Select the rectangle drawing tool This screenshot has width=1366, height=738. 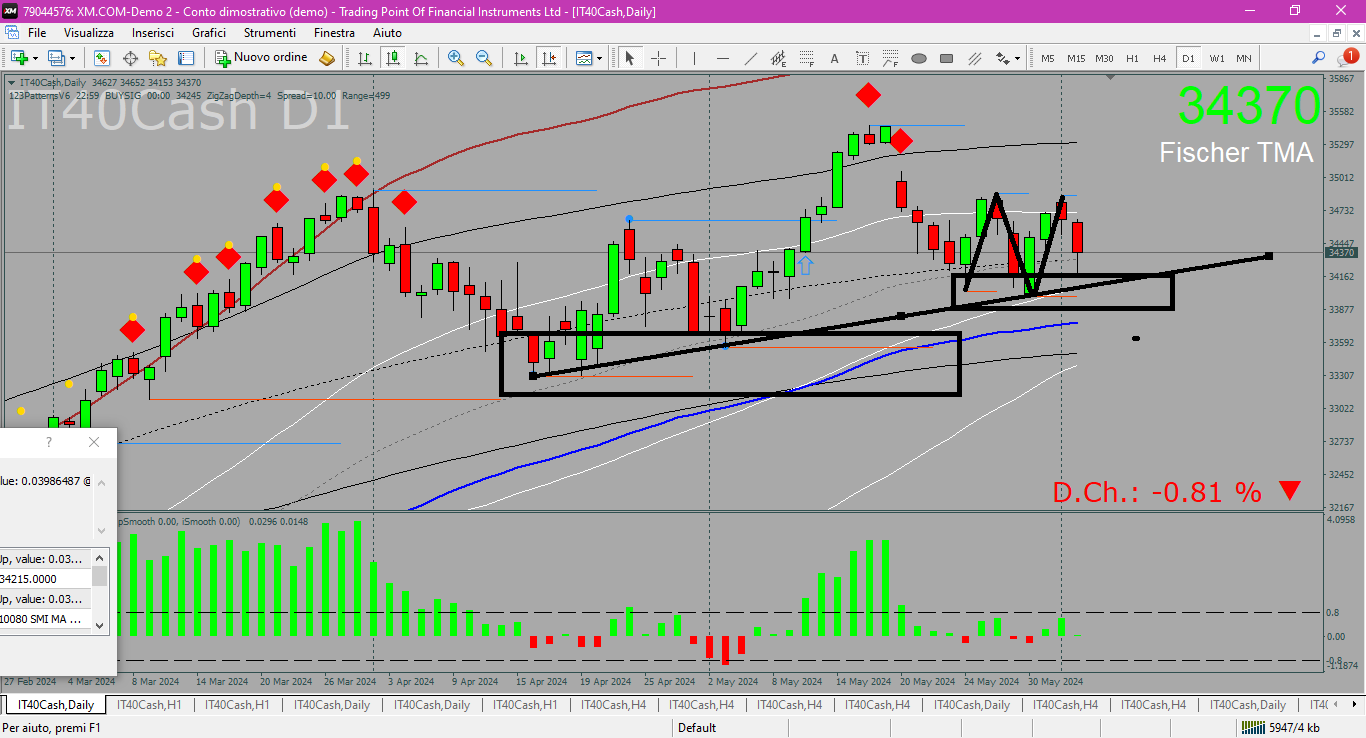946,58
